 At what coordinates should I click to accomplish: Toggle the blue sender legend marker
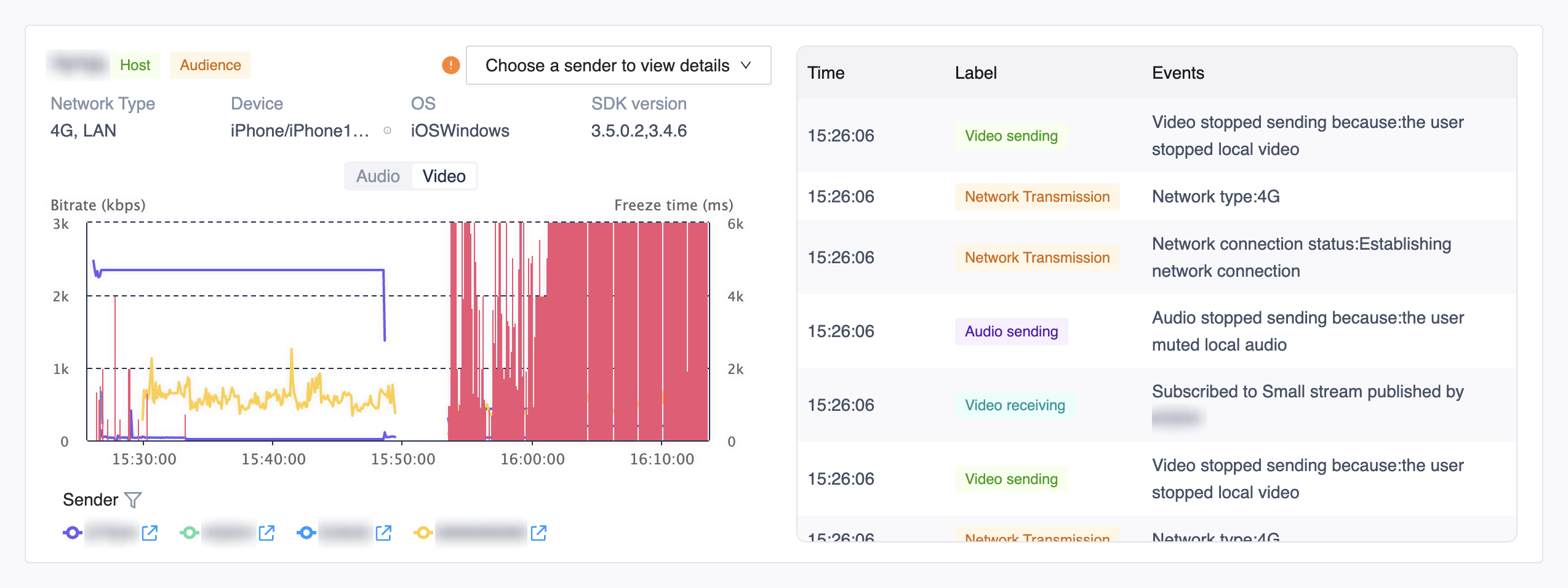pyautogui.click(x=306, y=533)
